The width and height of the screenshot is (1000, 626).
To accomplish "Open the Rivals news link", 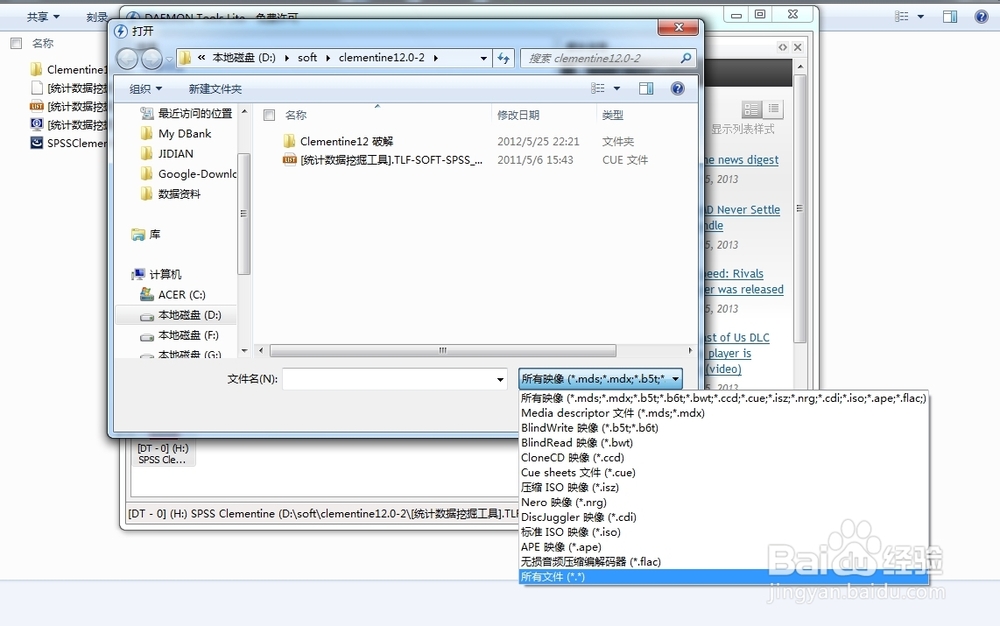I will tap(744, 281).
